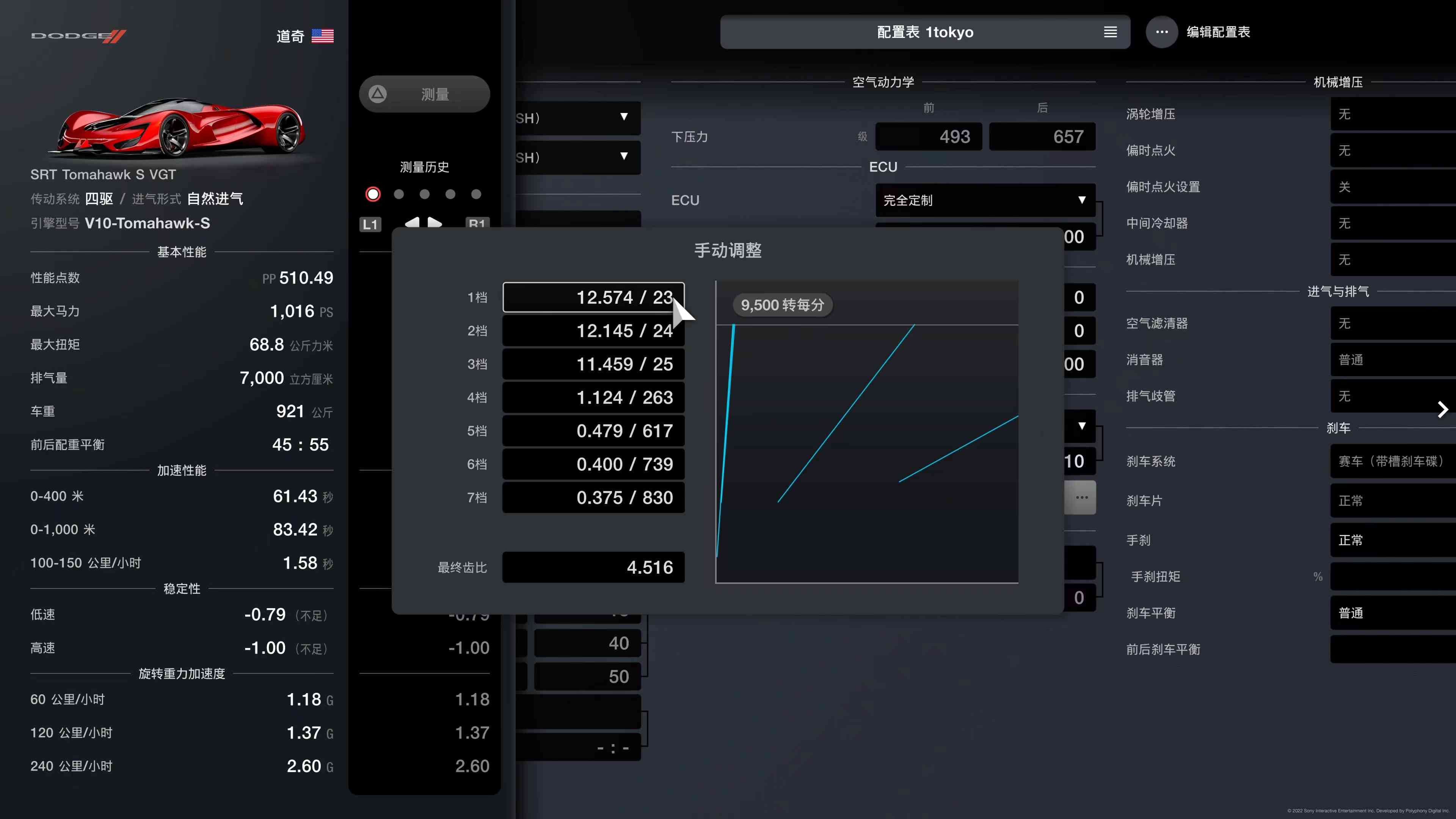Select the fourth measurement history dot
This screenshot has width=1456, height=819.
(450, 195)
